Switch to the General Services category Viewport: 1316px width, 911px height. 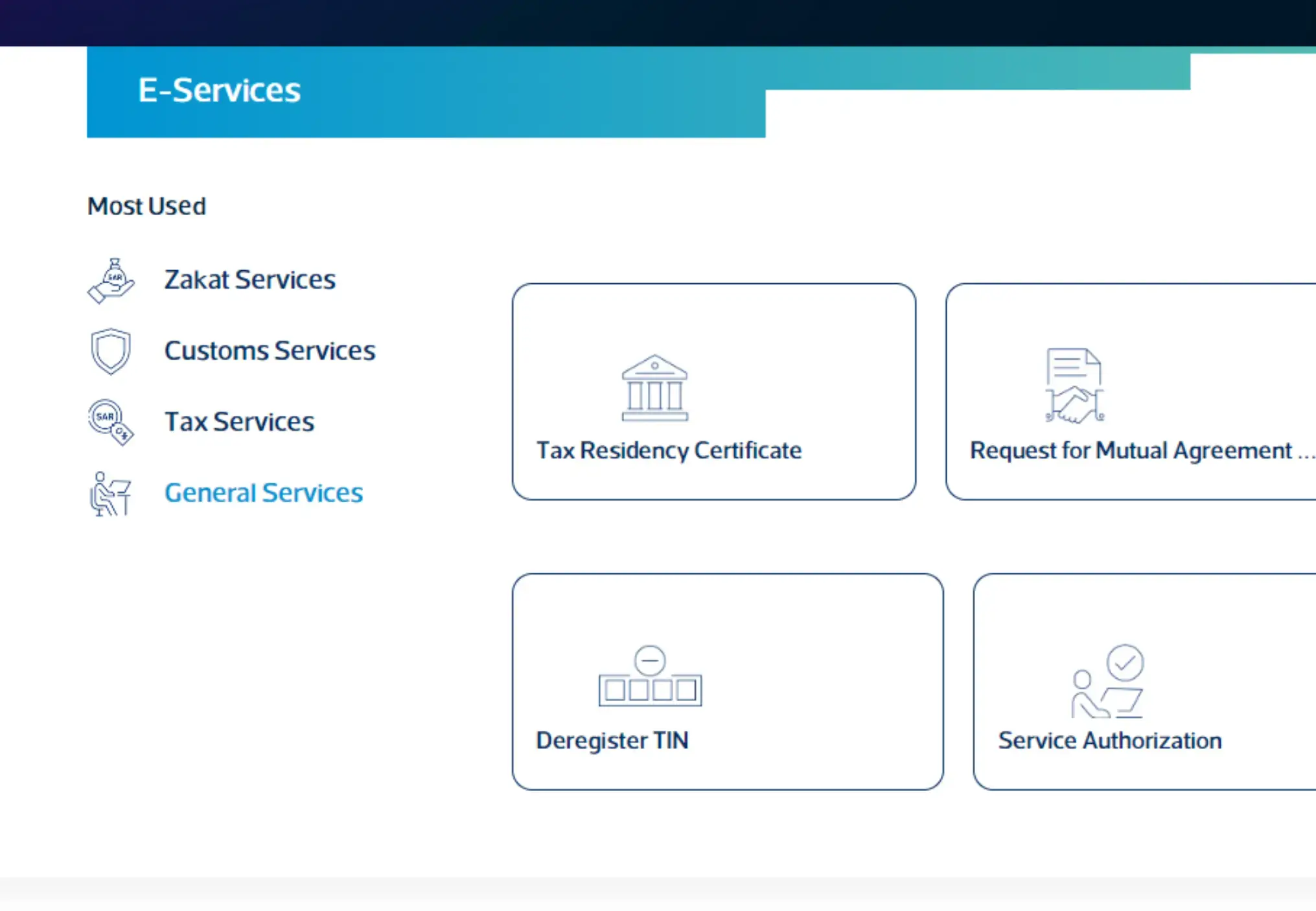[263, 493]
